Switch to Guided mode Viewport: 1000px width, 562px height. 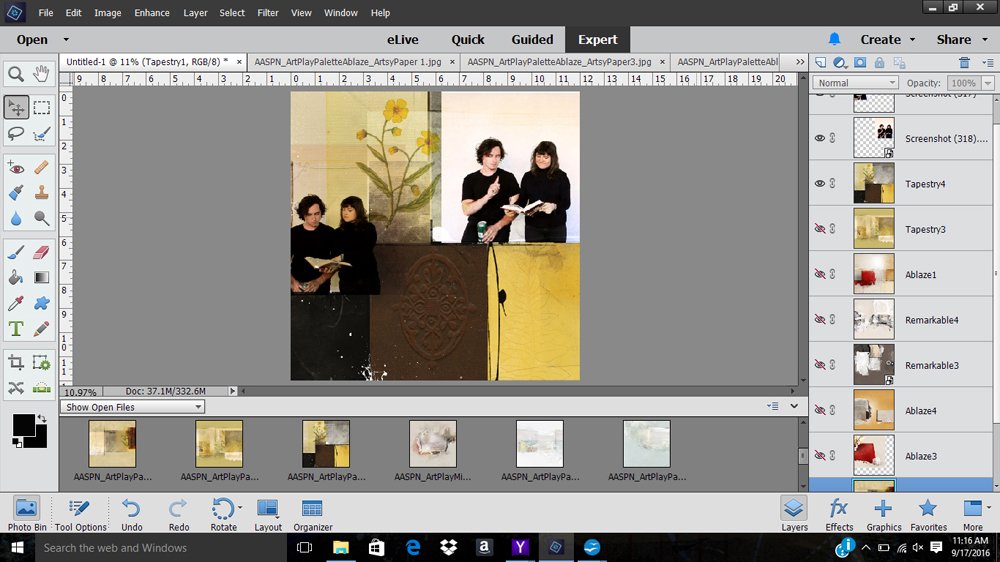[532, 40]
